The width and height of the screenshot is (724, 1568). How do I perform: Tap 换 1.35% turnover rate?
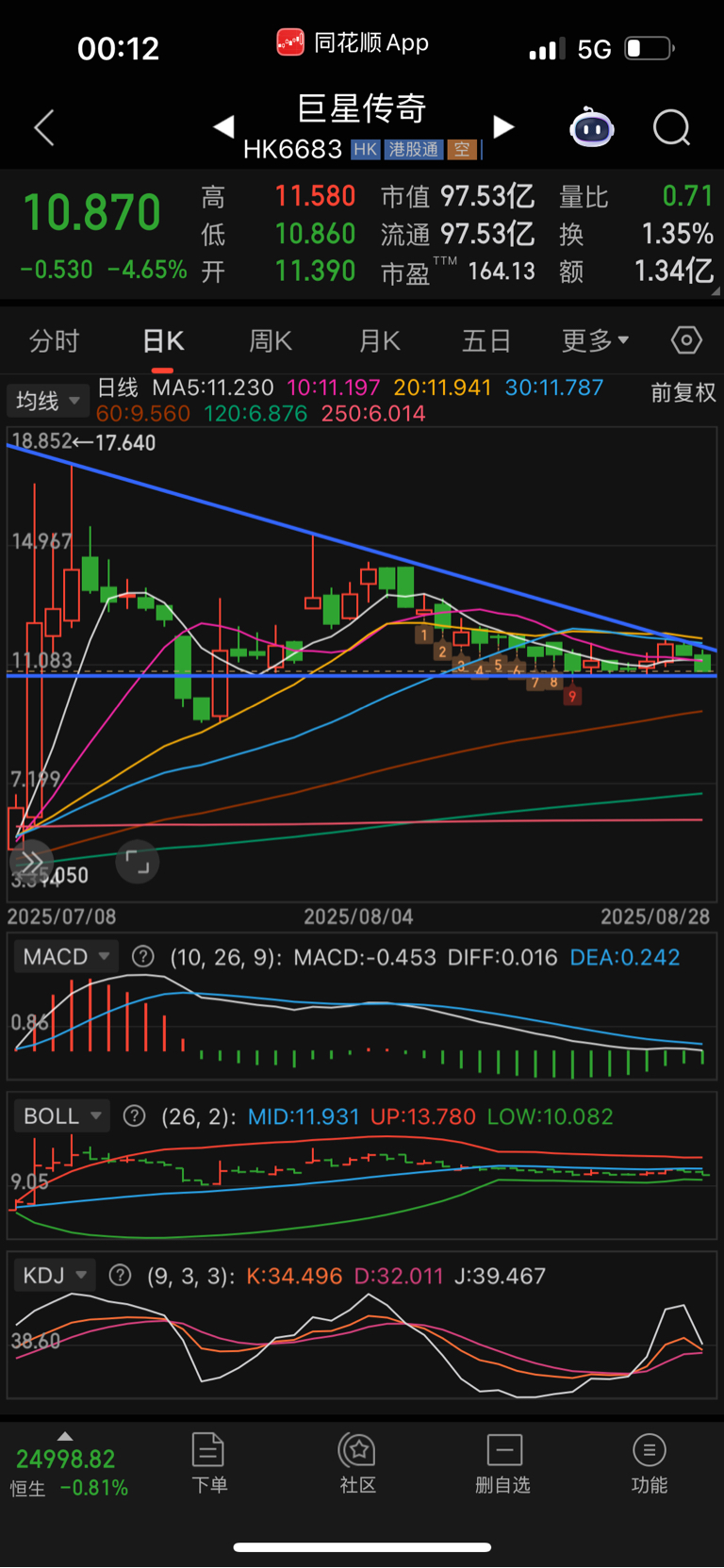point(678,234)
